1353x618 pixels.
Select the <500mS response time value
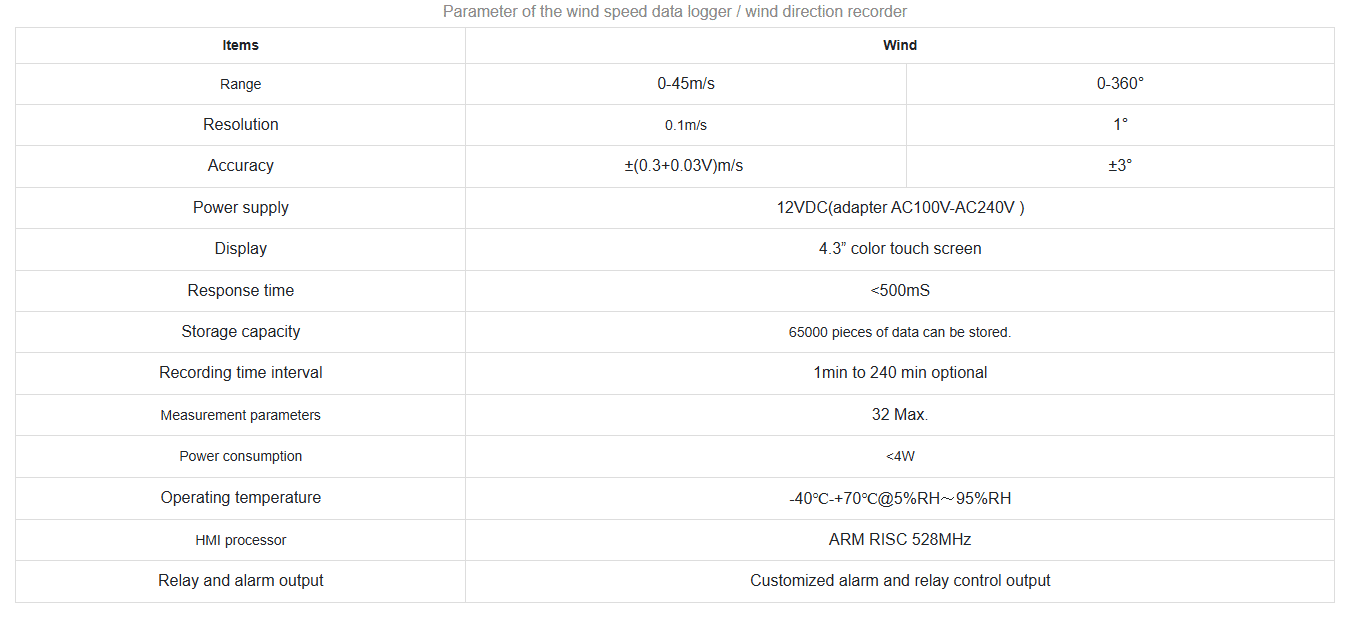(900, 291)
